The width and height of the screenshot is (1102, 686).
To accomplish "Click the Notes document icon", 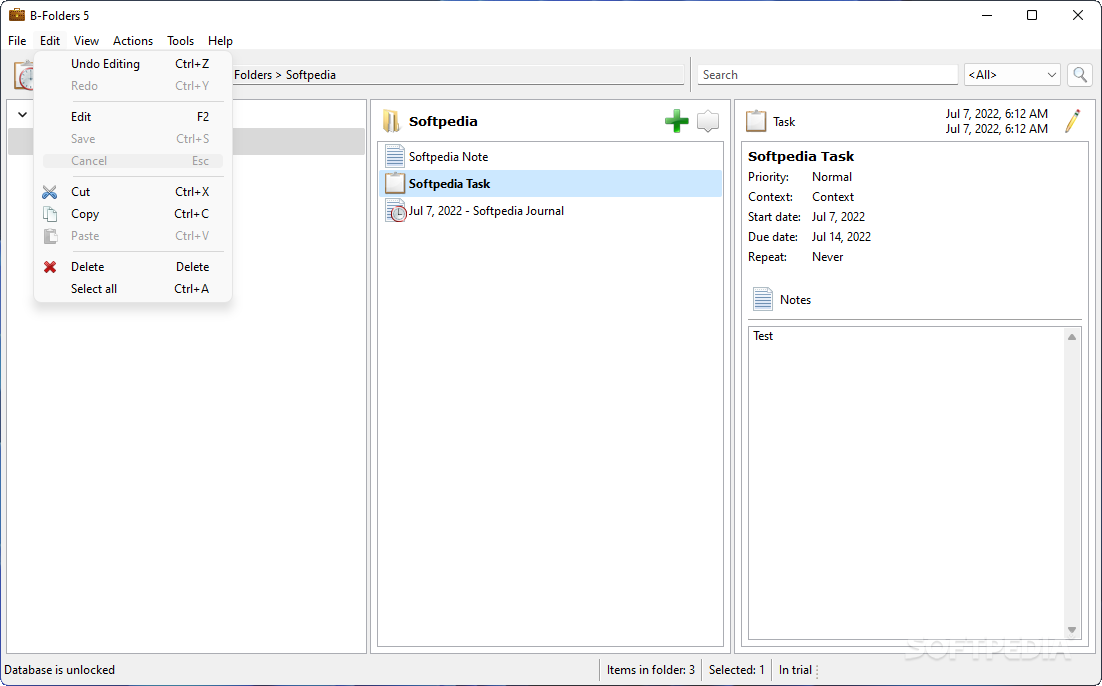I will (763, 299).
